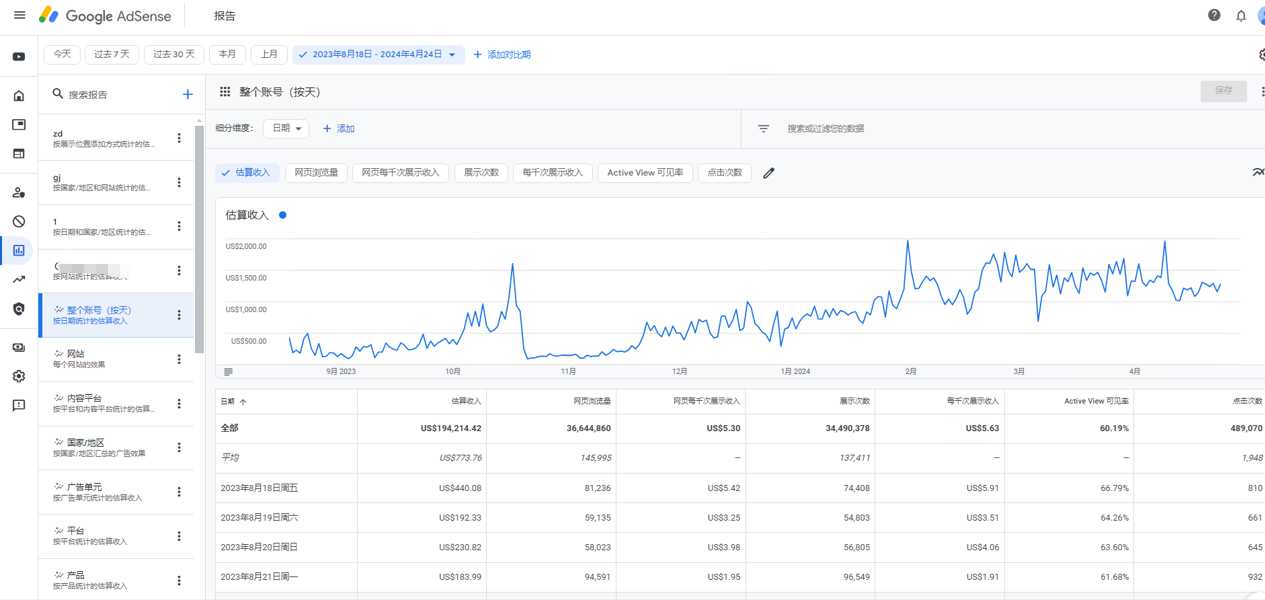Open Policy center shield icon
Screen dimensions: 1265x600
(19, 309)
